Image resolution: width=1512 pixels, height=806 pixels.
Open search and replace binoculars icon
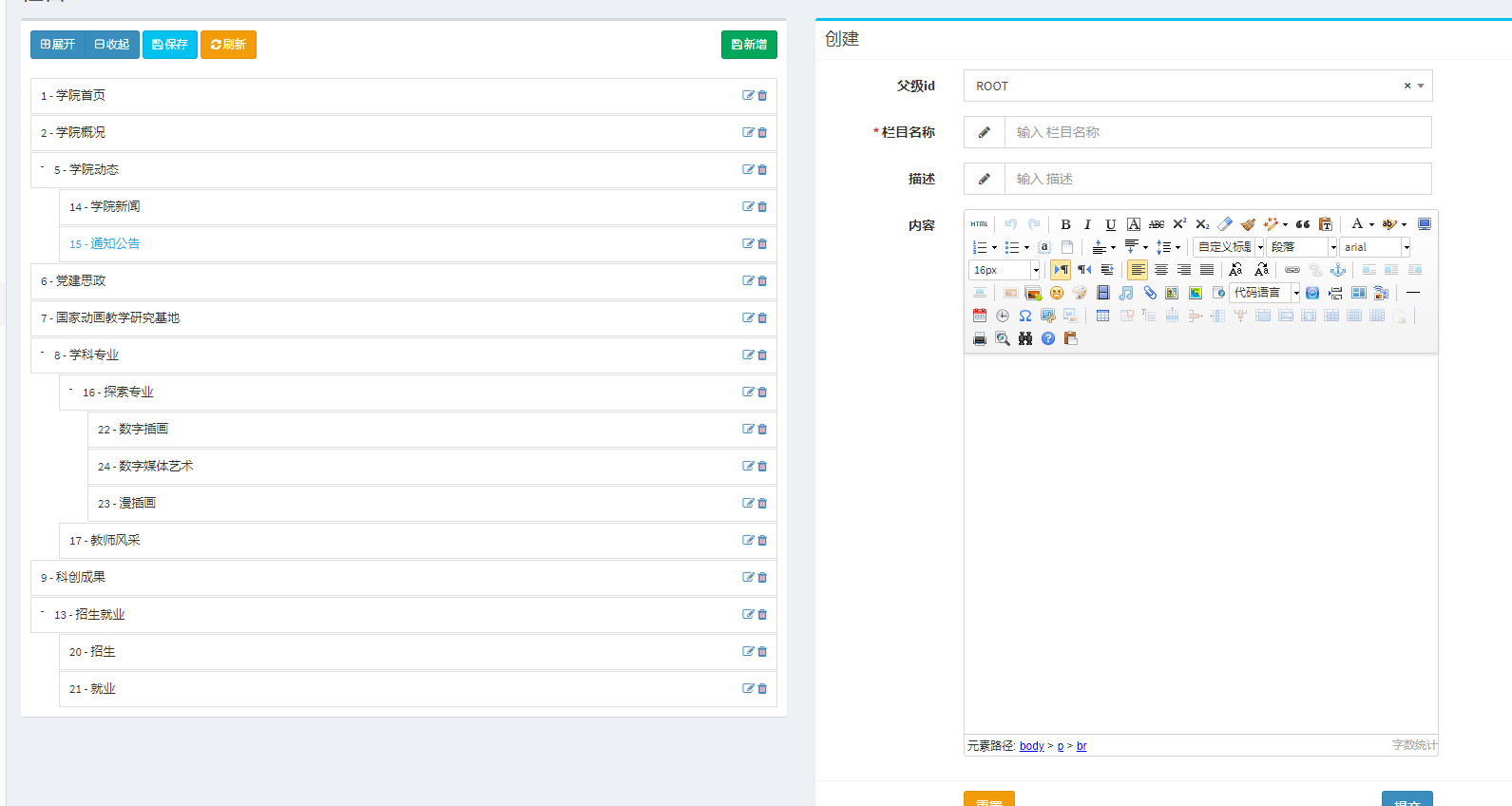(1025, 338)
